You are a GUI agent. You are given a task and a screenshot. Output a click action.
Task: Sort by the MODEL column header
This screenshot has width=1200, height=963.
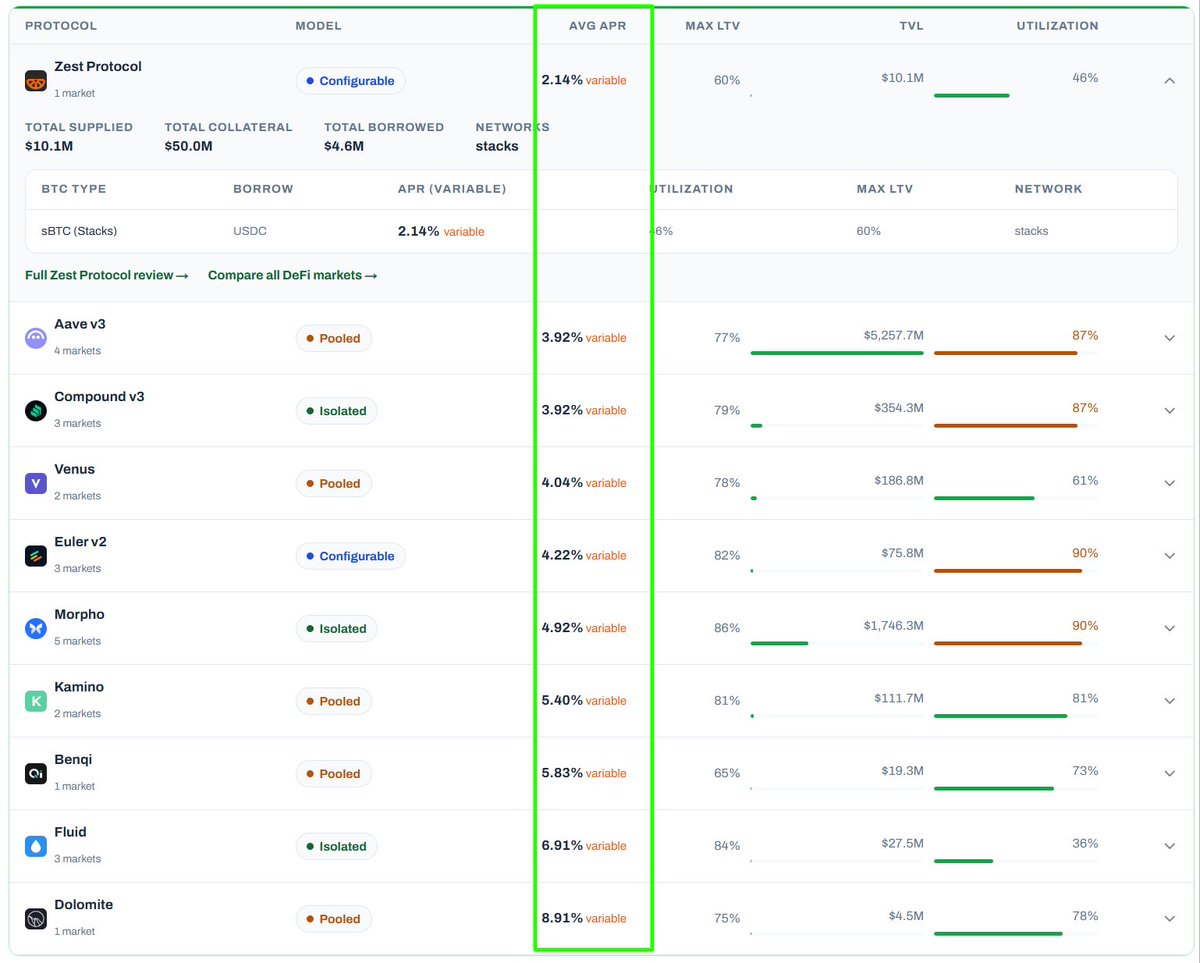[319, 26]
